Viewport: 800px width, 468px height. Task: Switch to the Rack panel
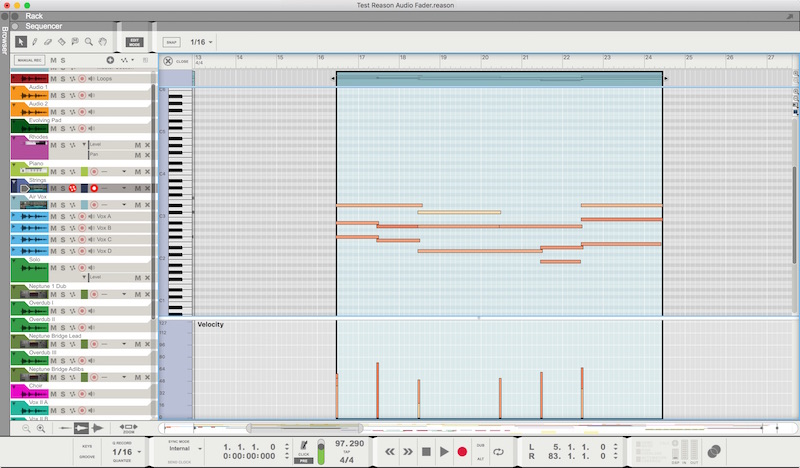click(35, 16)
